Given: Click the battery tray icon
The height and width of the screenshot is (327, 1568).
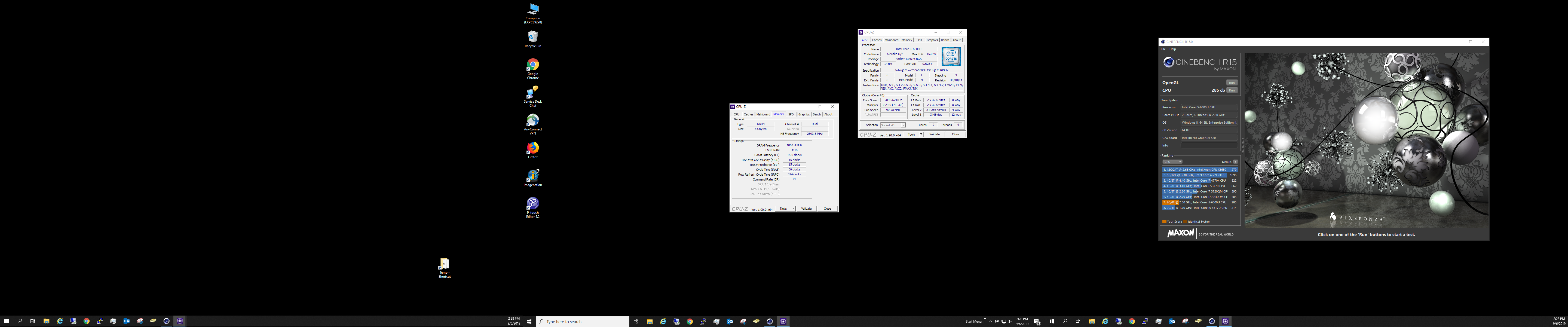Looking at the screenshot, I should tap(997, 322).
